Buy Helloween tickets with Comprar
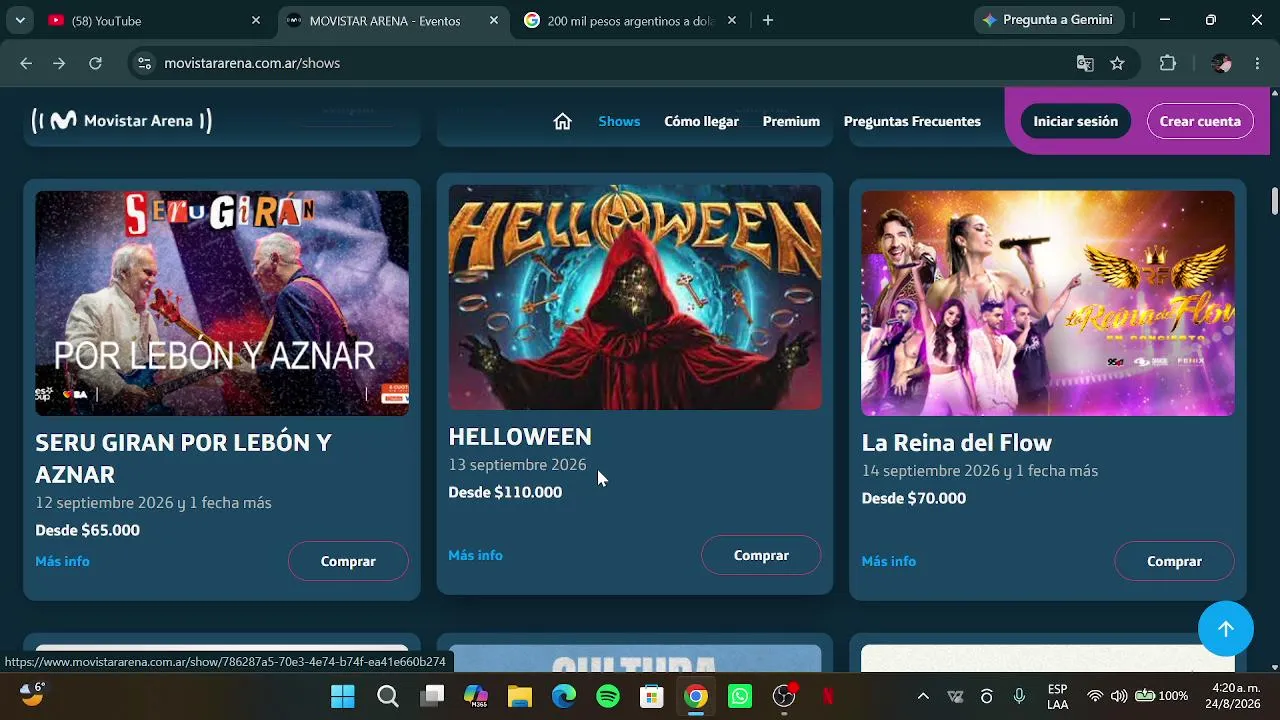This screenshot has height=720, width=1280. point(761,555)
